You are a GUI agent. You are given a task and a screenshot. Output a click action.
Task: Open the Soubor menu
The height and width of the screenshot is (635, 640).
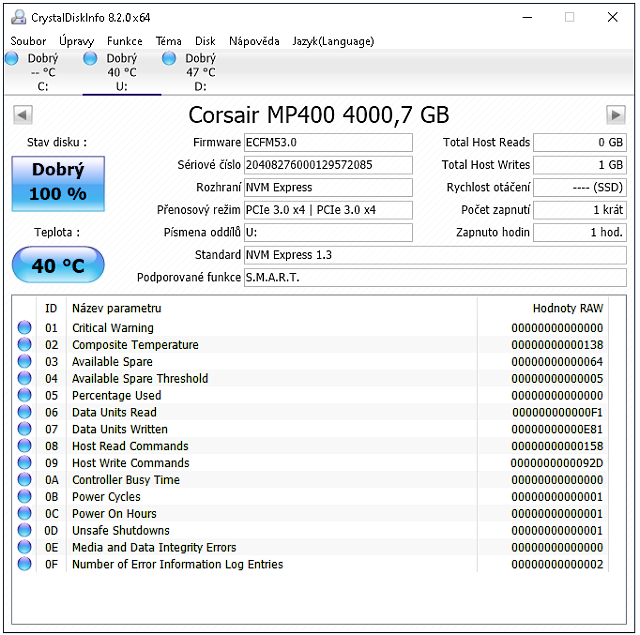[28, 41]
